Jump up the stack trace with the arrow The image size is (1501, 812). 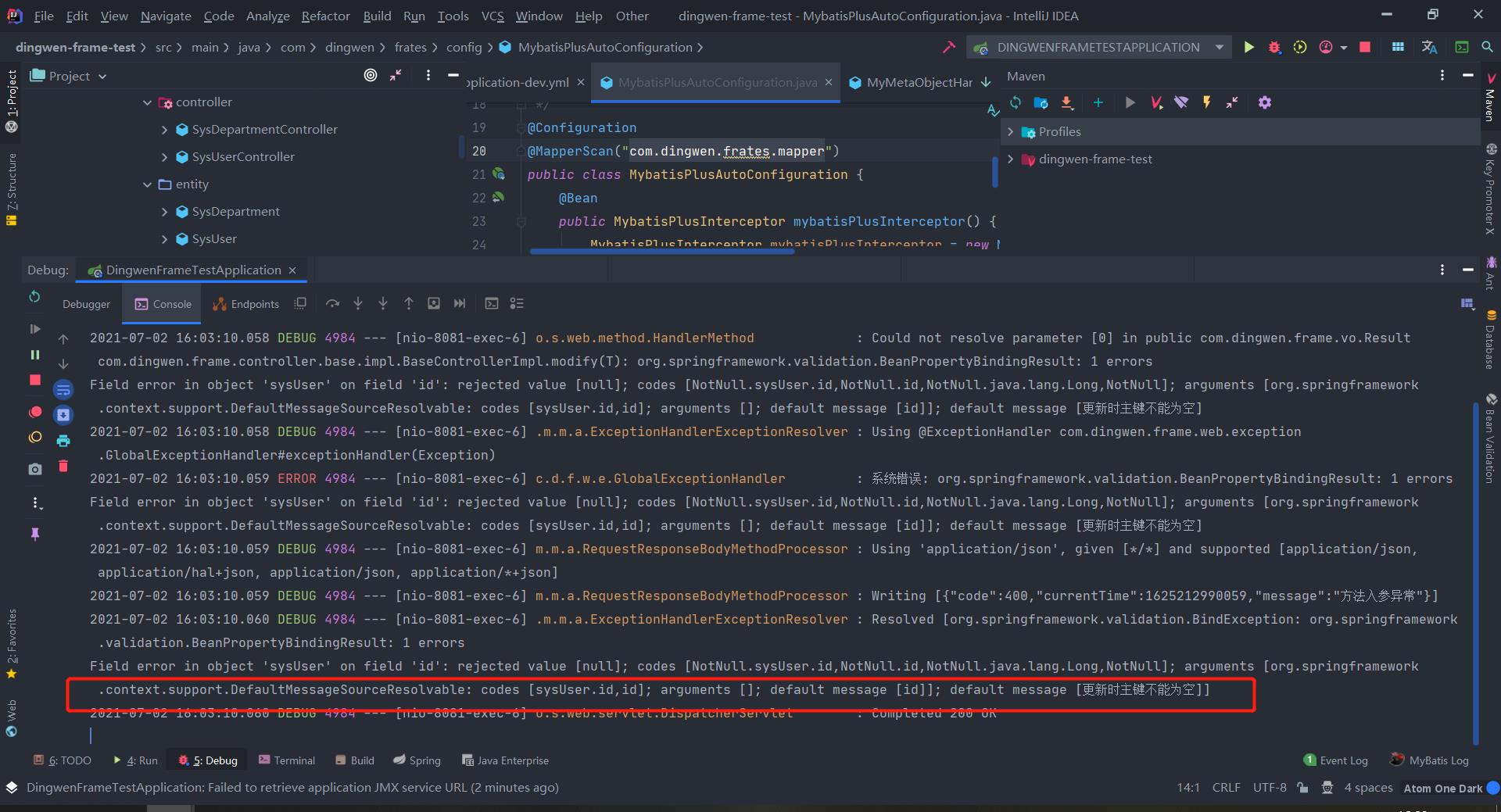63,339
